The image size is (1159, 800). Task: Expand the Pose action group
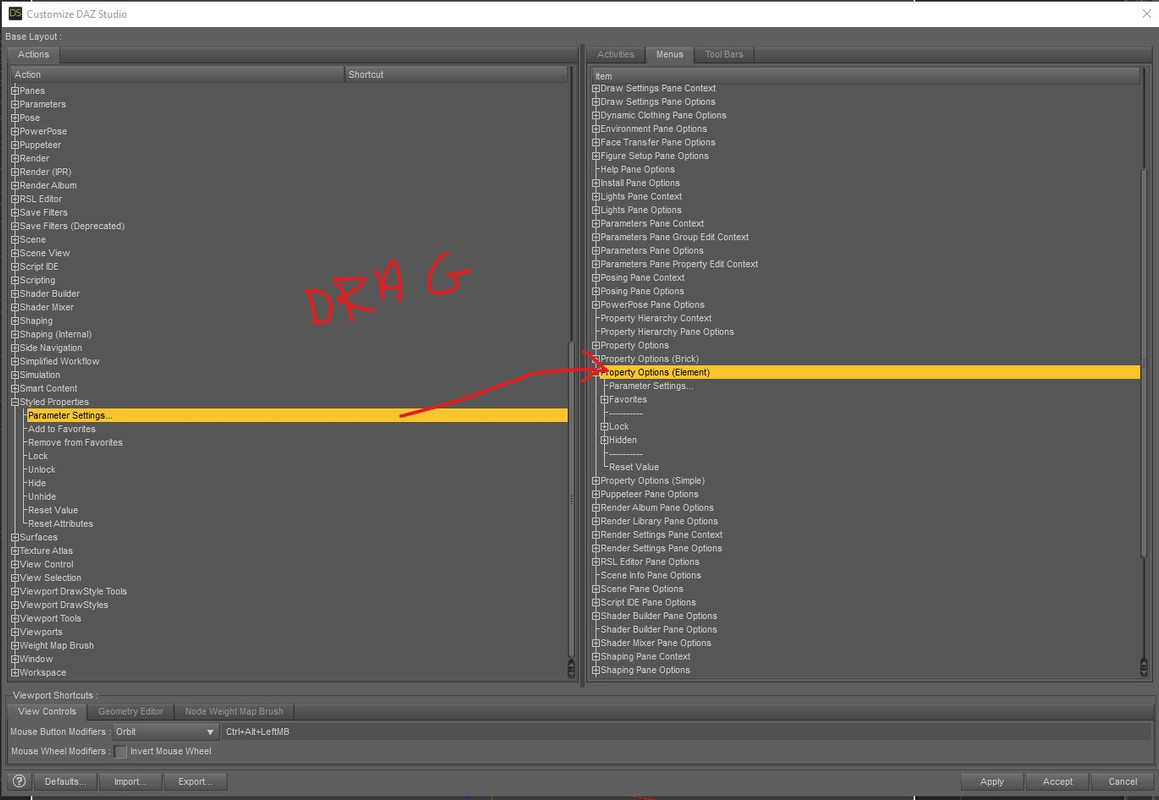pyautogui.click(x=15, y=118)
